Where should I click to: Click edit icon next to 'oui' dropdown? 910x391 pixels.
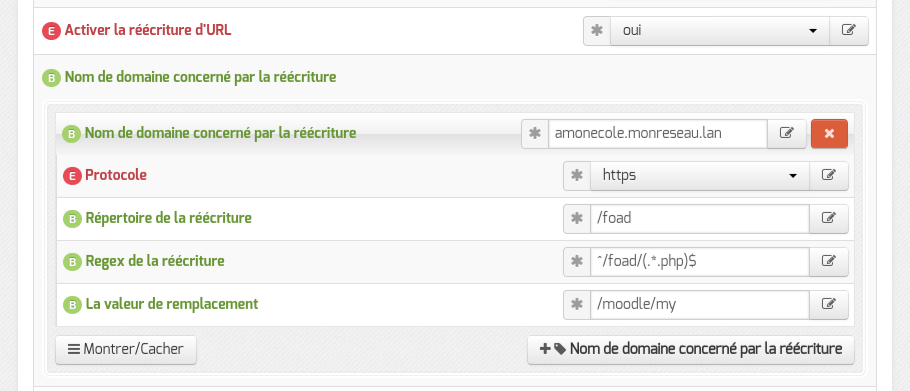click(848, 31)
